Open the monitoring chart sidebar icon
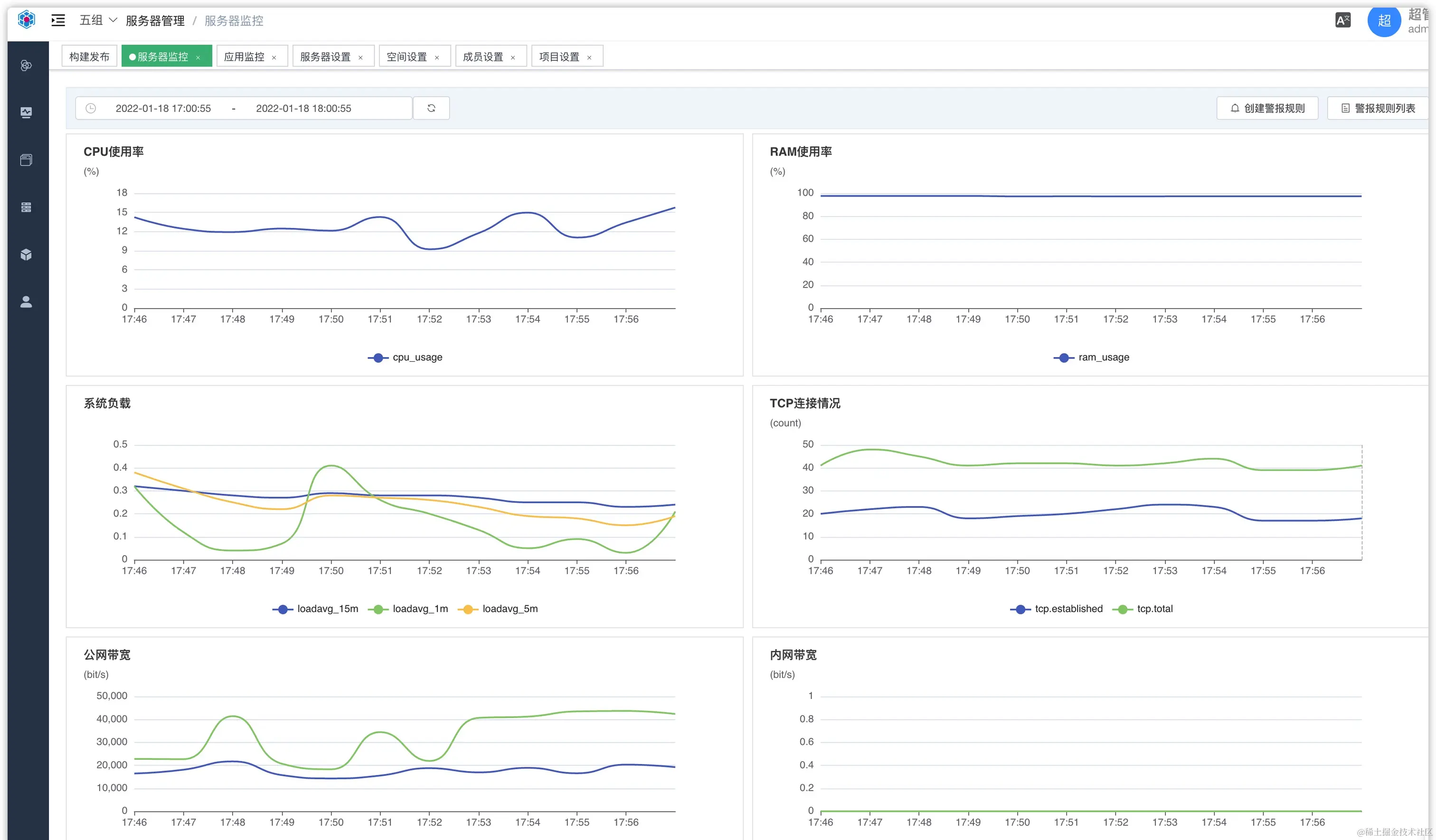Image resolution: width=1436 pixels, height=840 pixels. point(26,113)
